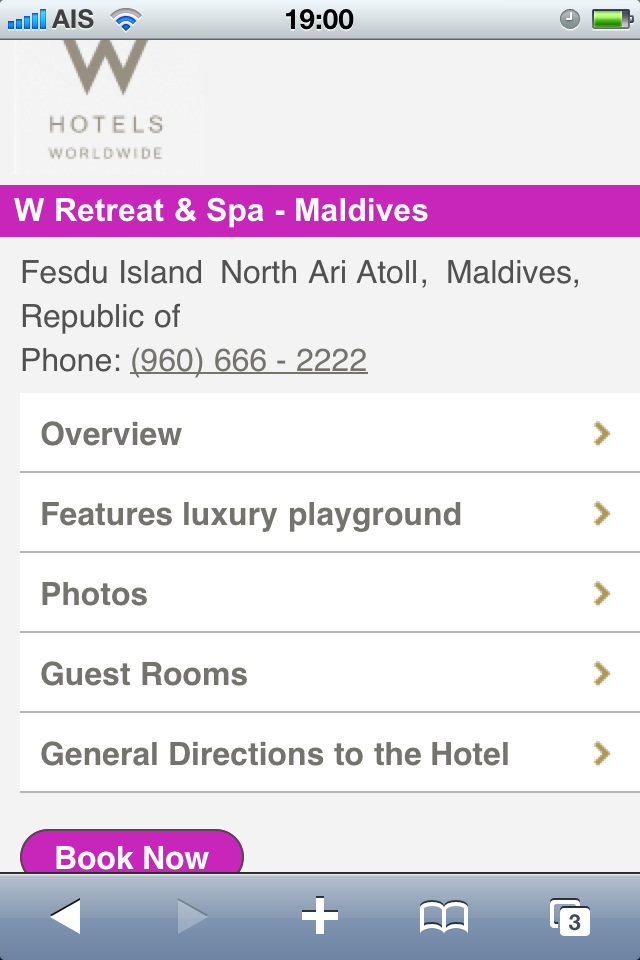Tap the W Hotels Worldwide logo
The width and height of the screenshot is (640, 960).
point(107,105)
